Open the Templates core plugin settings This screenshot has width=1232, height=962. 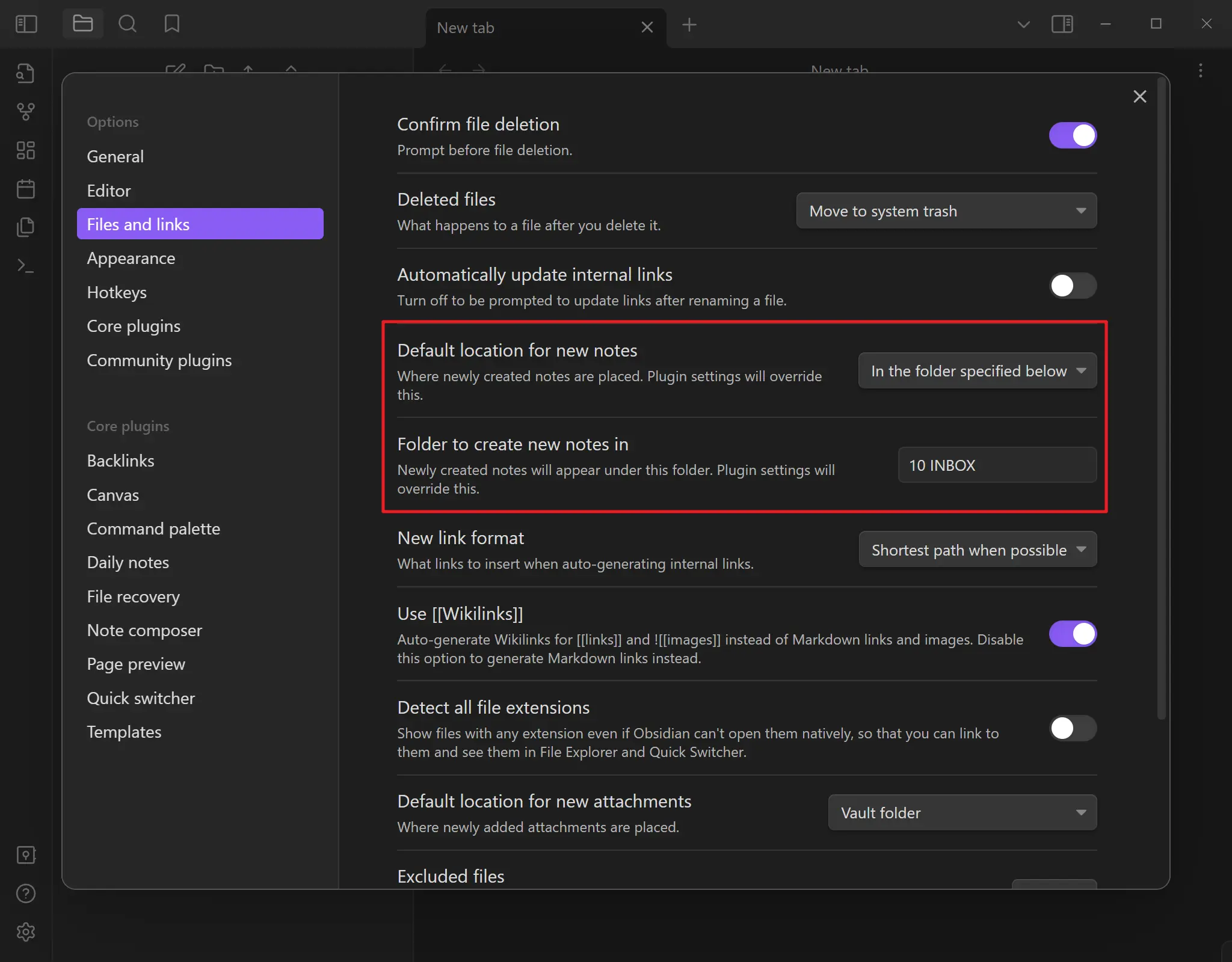(x=124, y=732)
